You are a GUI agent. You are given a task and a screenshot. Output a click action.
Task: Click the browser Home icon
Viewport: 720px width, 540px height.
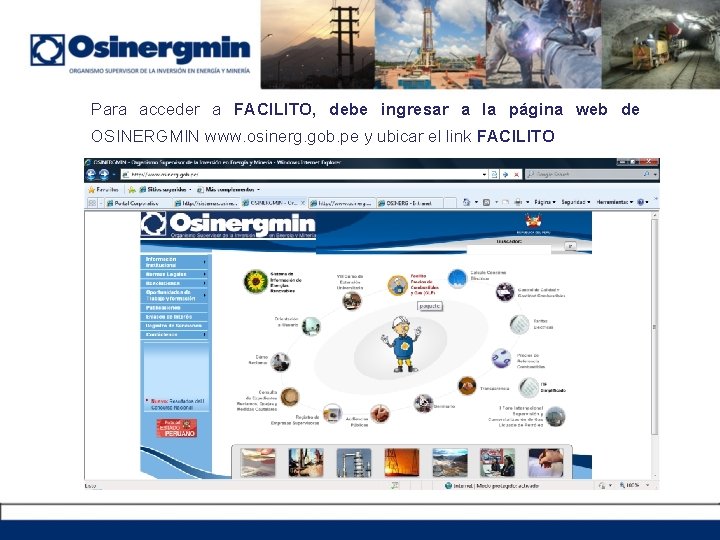click(467, 202)
